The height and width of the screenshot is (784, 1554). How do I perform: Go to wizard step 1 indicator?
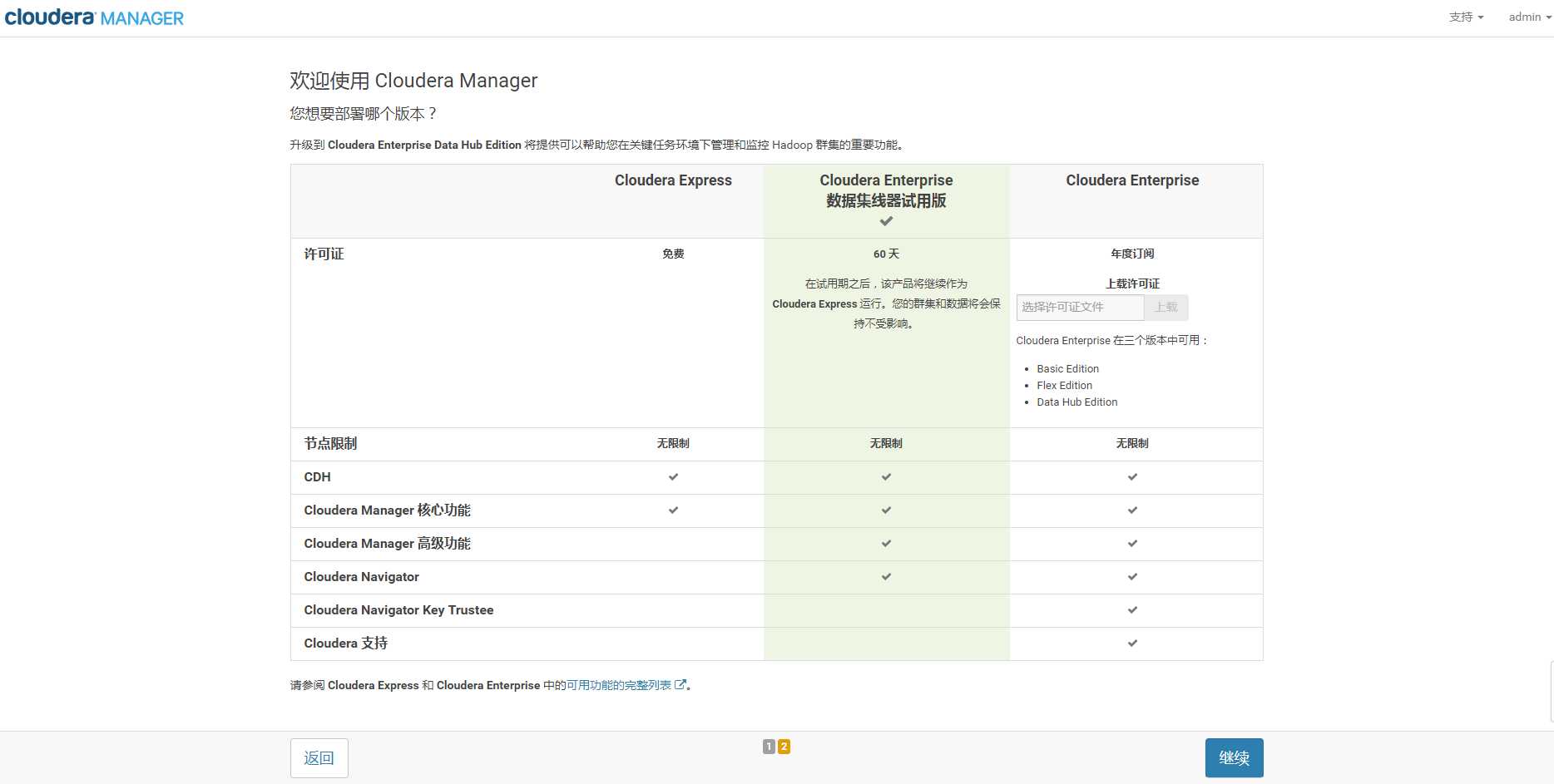(x=770, y=747)
